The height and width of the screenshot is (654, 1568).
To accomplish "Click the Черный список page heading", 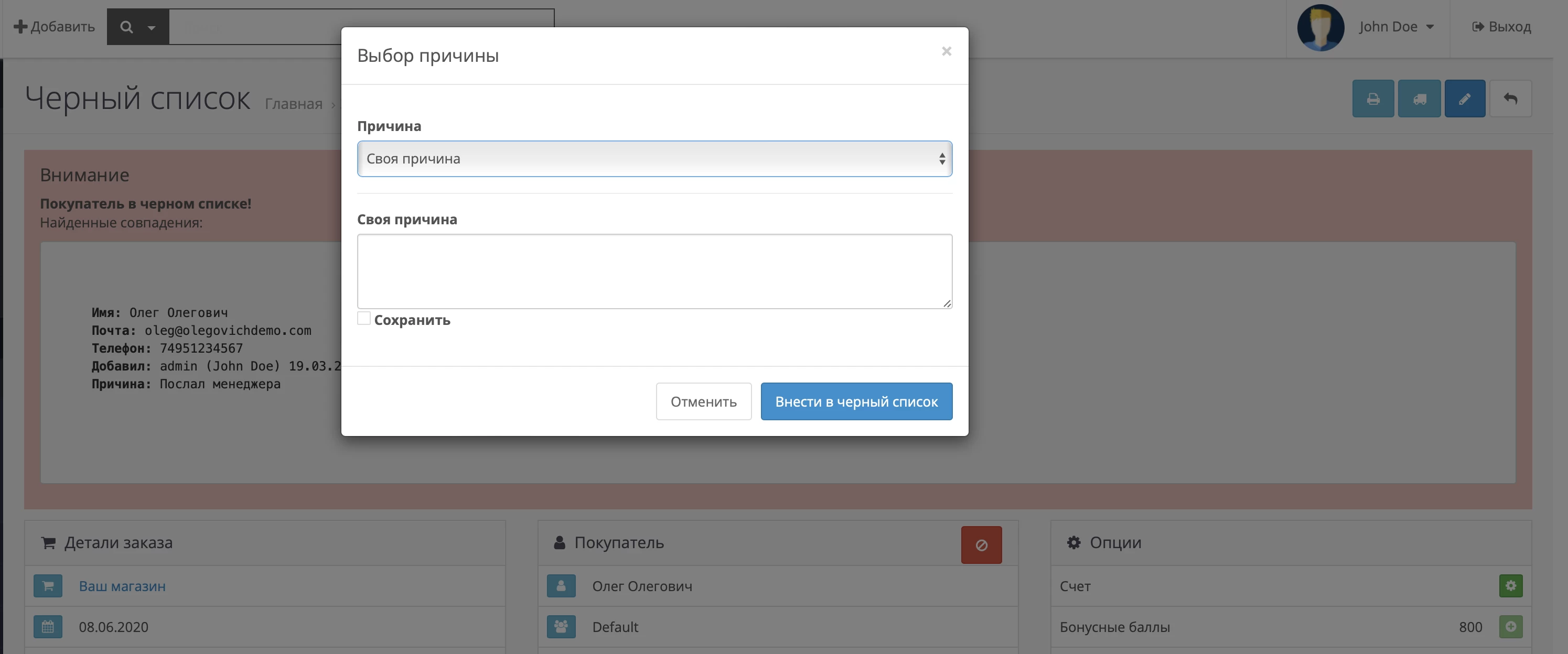I will pyautogui.click(x=137, y=99).
